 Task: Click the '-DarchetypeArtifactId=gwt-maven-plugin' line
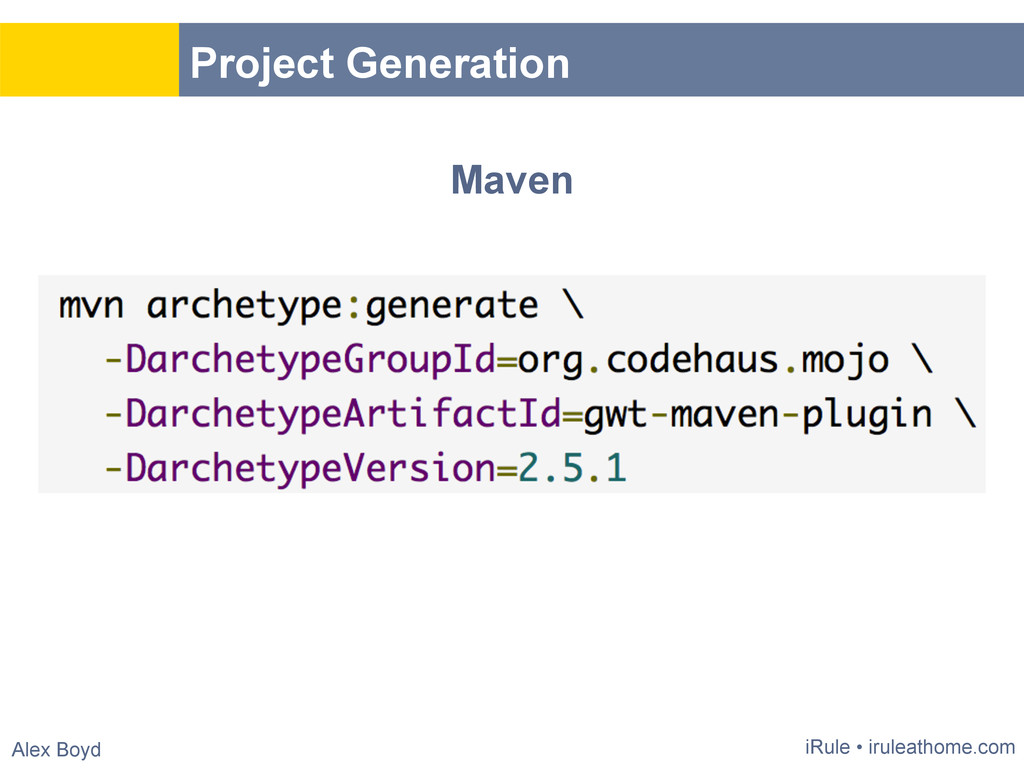point(540,414)
